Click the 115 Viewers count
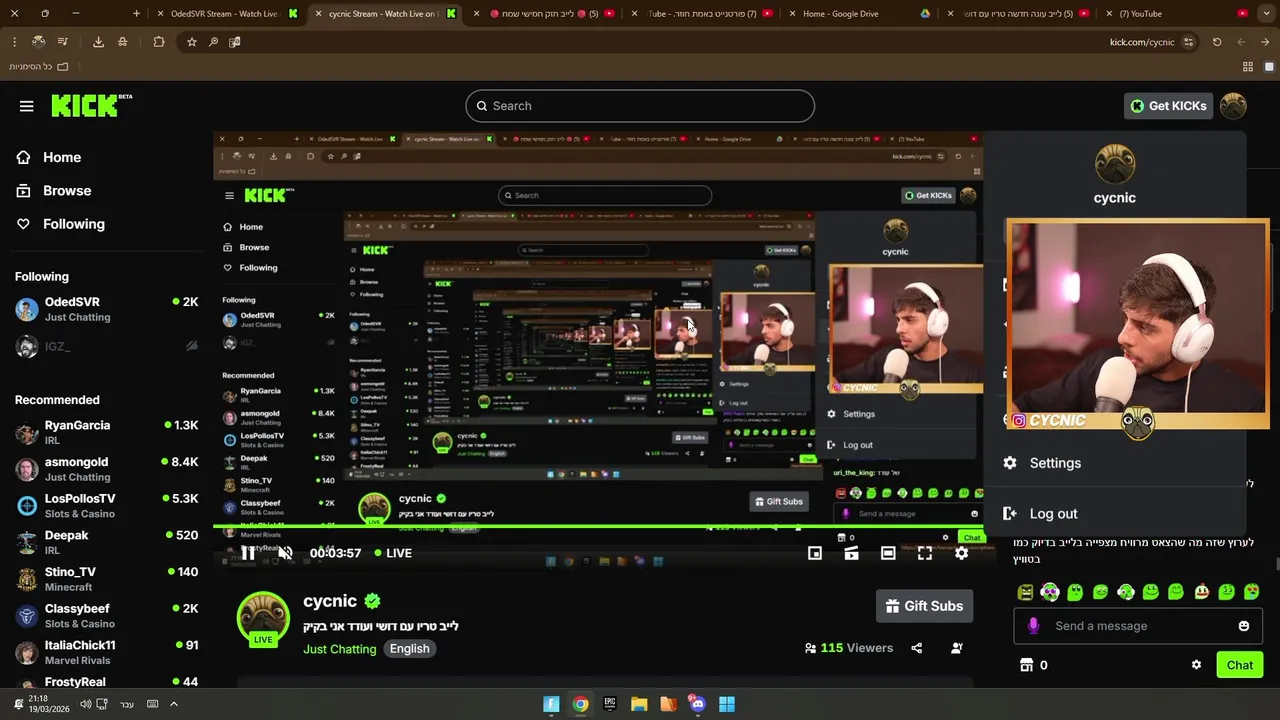The width and height of the screenshot is (1280, 720). 849,648
